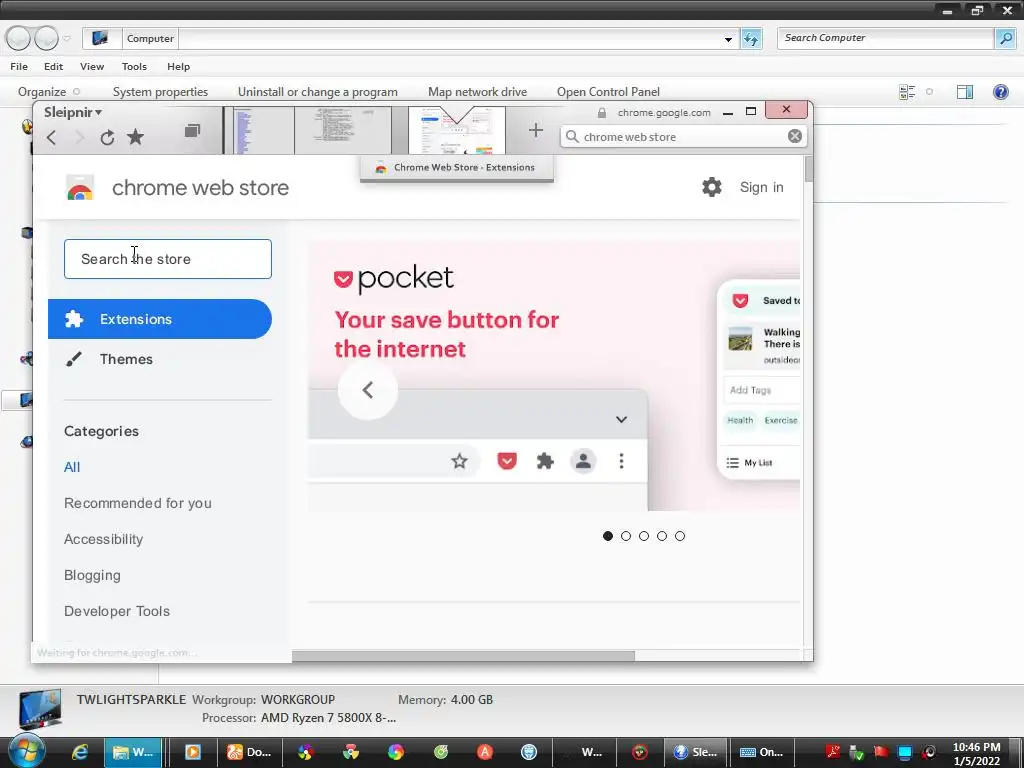The height and width of the screenshot is (768, 1024).
Task: Click the Chrome Web Store logo
Action: click(80, 187)
